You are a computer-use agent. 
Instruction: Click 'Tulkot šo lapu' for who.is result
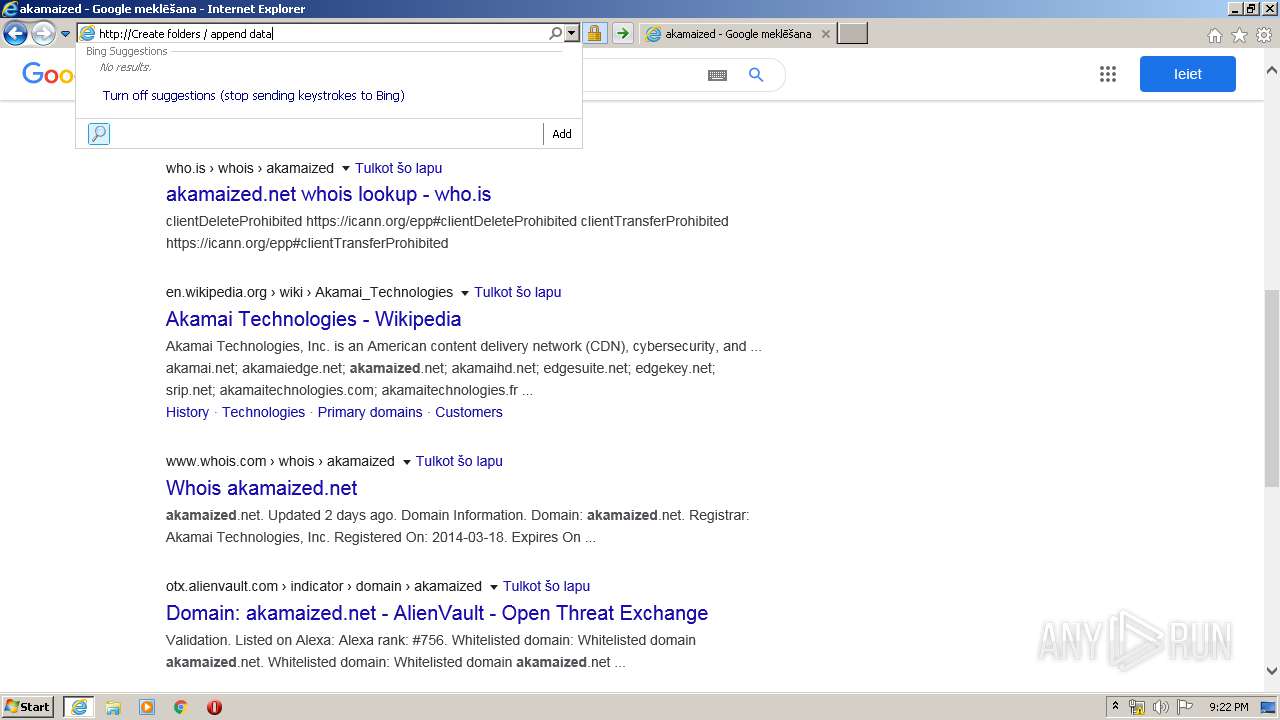coord(398,168)
